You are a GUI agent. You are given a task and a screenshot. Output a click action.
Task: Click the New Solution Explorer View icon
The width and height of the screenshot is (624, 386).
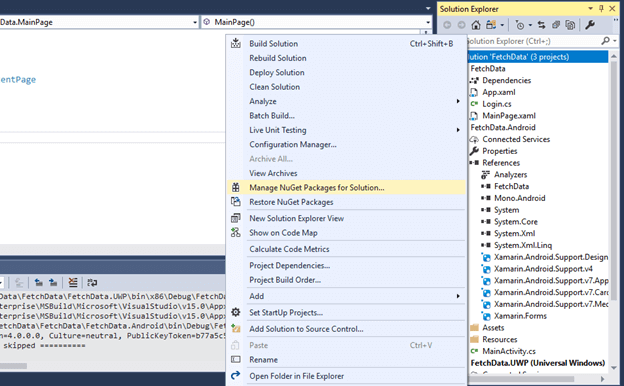[236, 218]
